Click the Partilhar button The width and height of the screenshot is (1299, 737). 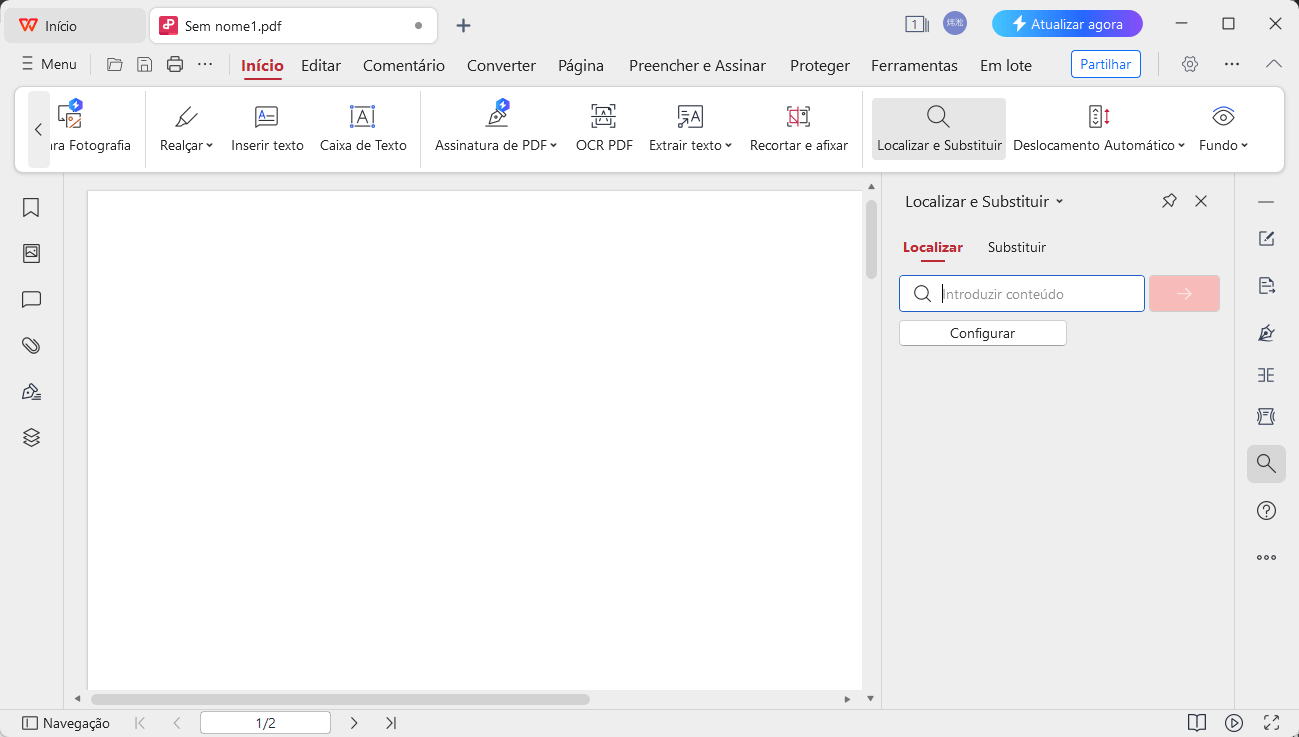[1105, 64]
